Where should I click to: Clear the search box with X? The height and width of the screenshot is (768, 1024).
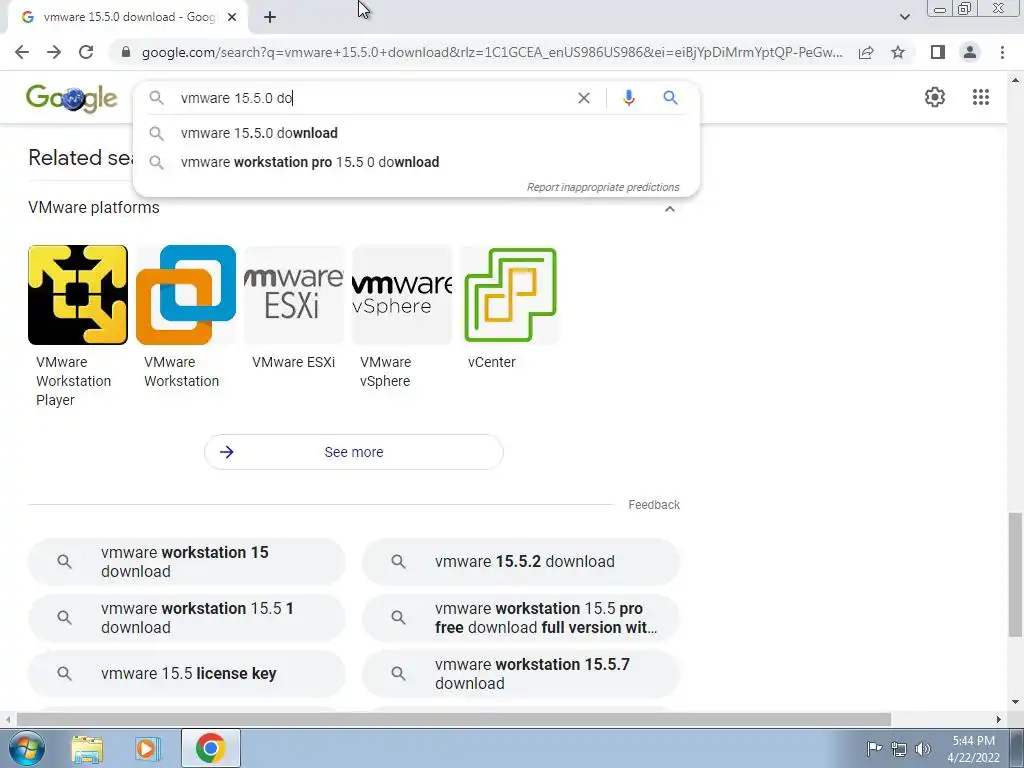pyautogui.click(x=584, y=98)
